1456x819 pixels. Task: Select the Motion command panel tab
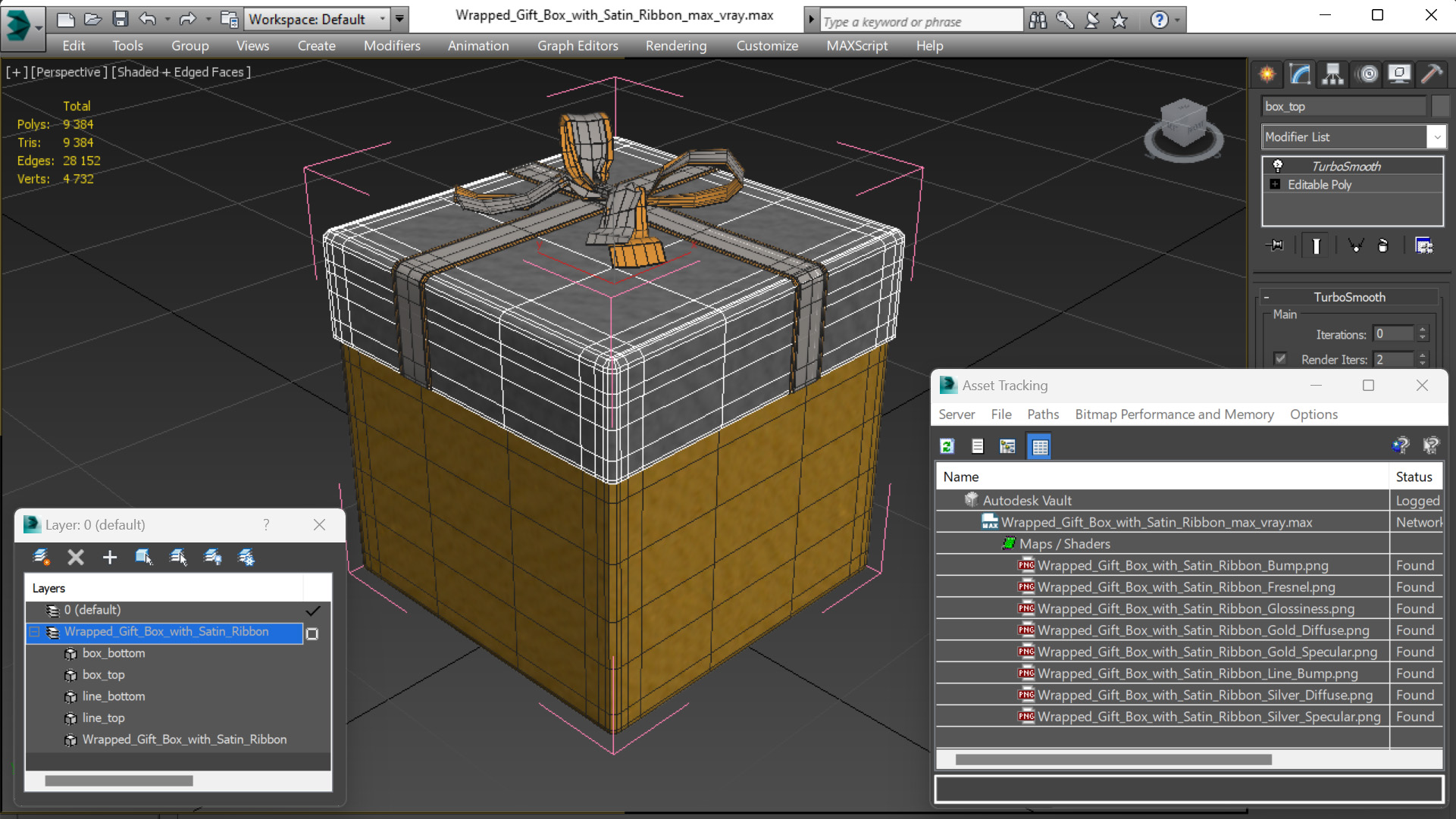point(1367,73)
